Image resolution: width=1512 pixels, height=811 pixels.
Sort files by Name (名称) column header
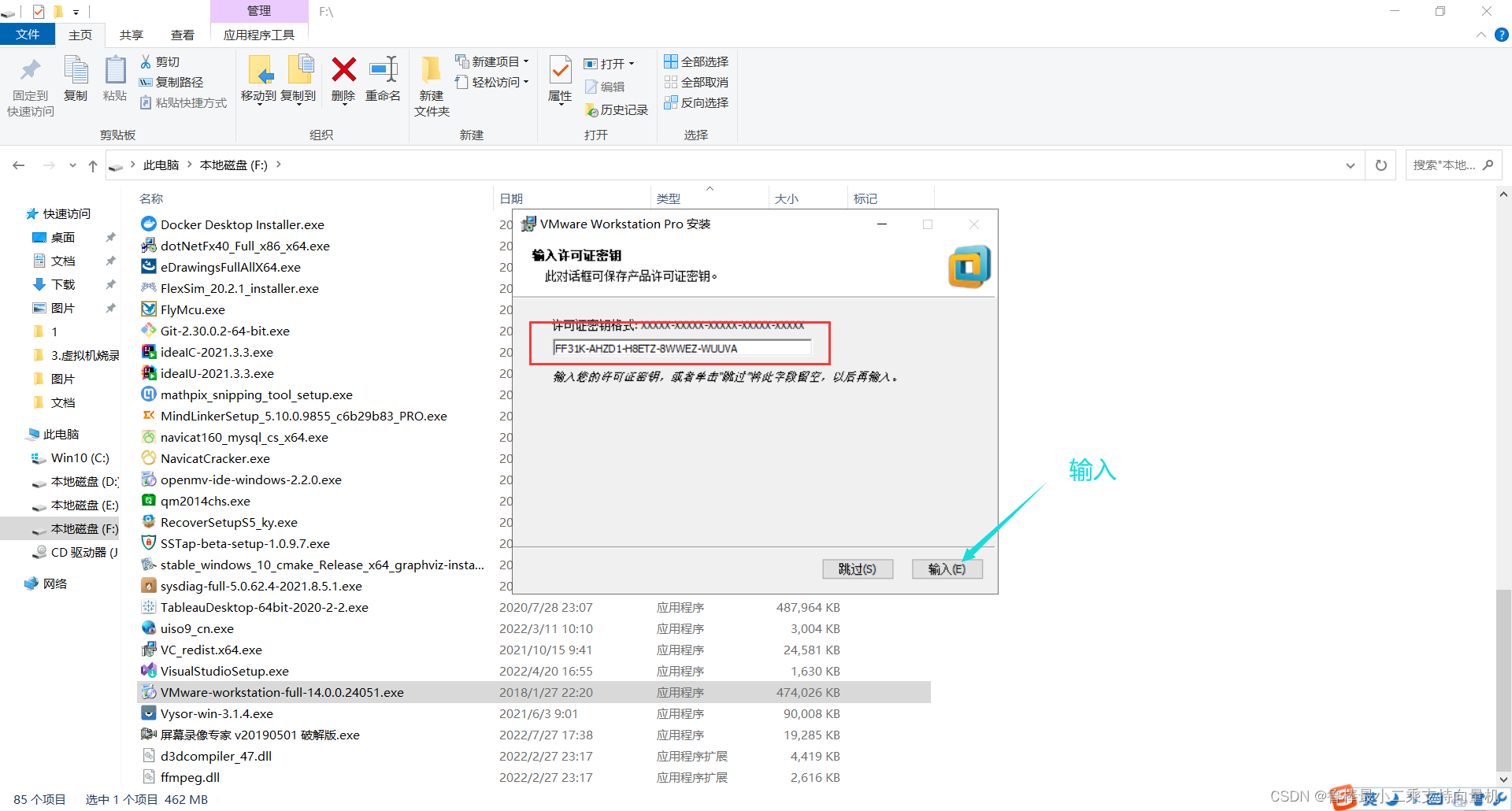tap(150, 198)
